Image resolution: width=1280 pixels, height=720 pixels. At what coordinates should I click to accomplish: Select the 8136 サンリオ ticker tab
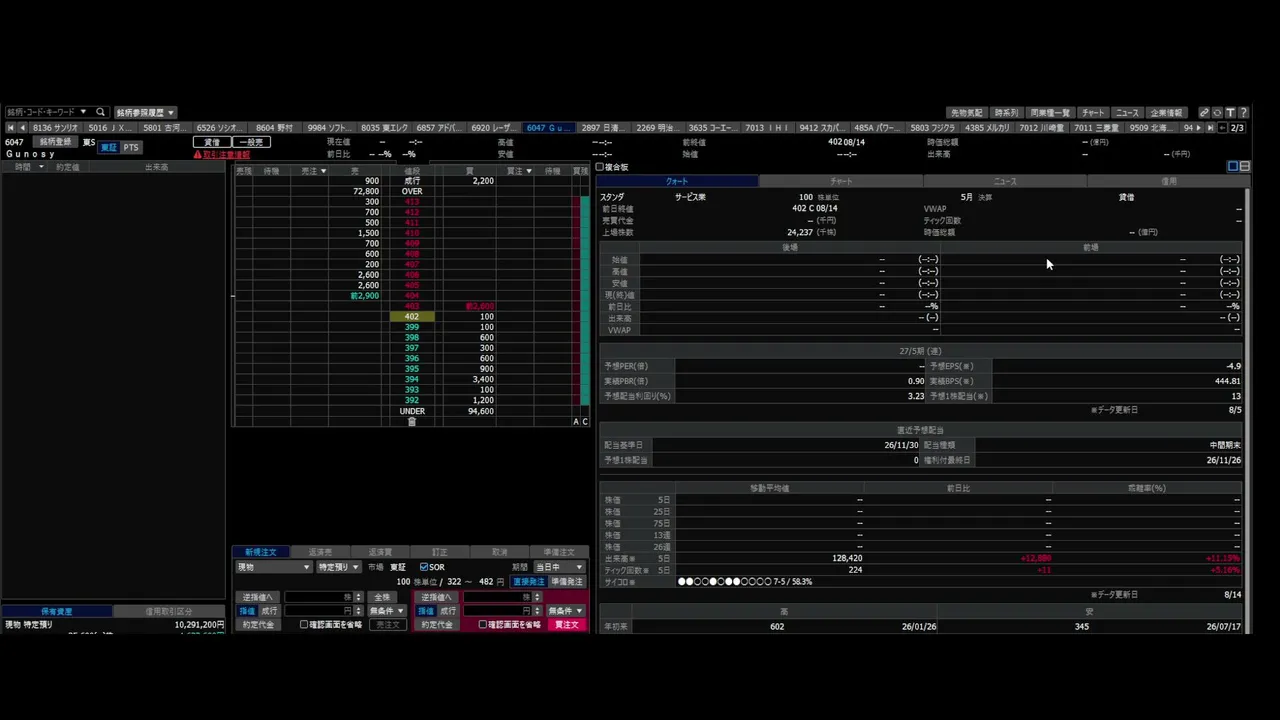coord(55,128)
